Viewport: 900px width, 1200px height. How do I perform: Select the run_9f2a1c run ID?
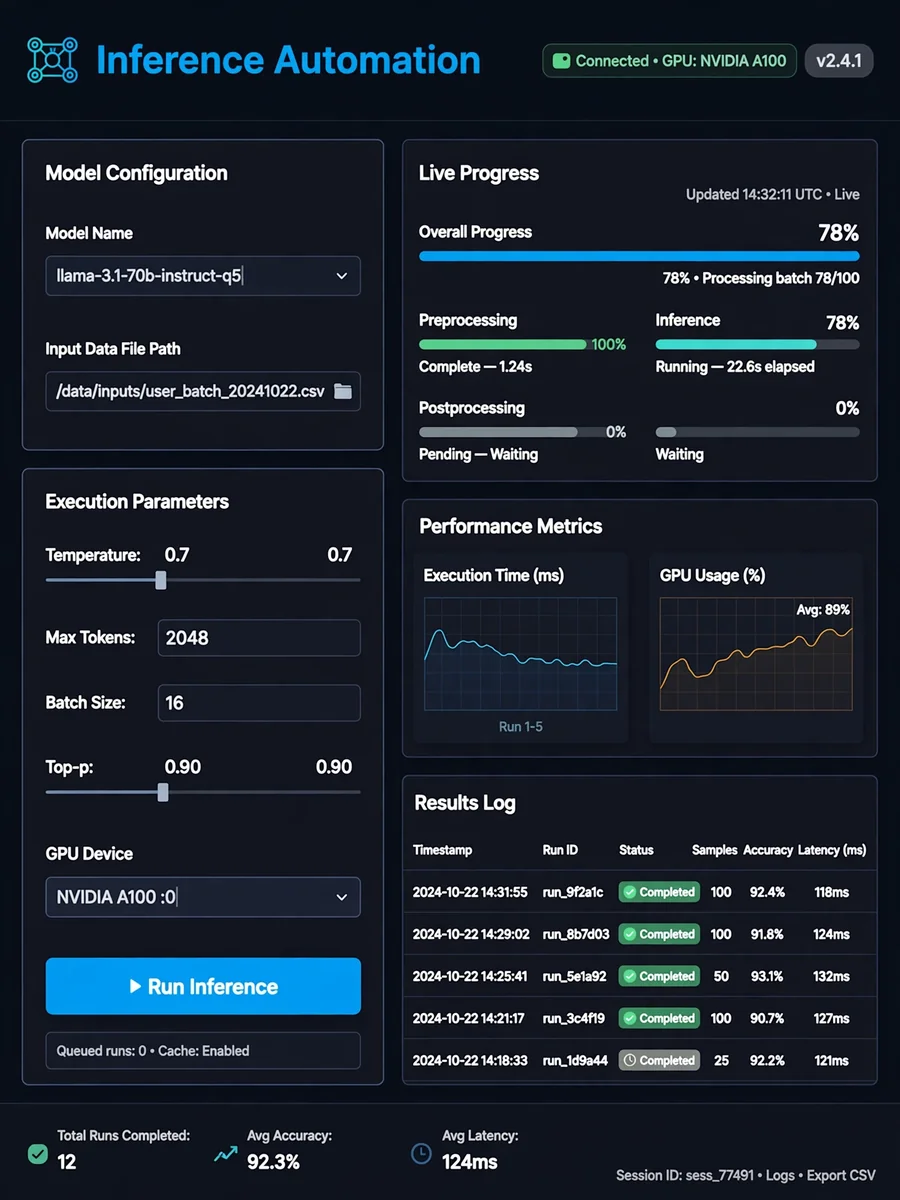[573, 892]
